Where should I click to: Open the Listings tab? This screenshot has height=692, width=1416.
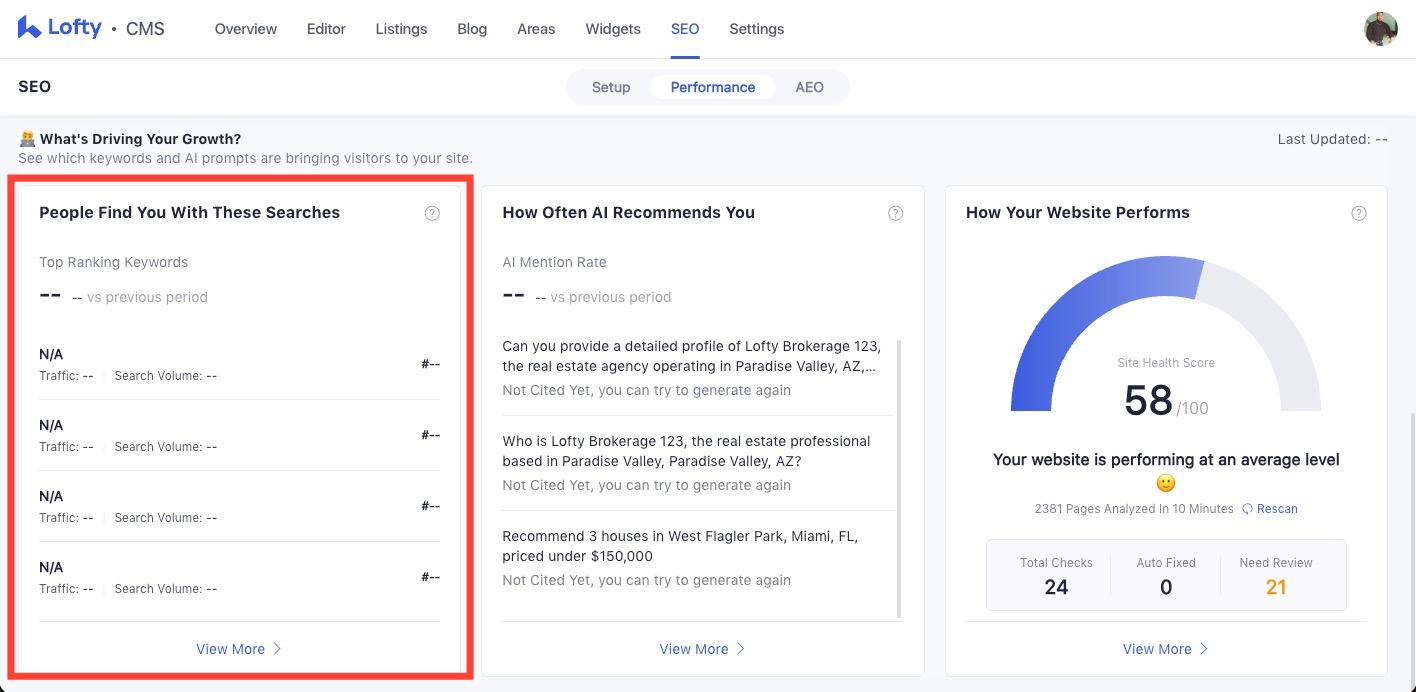[401, 29]
